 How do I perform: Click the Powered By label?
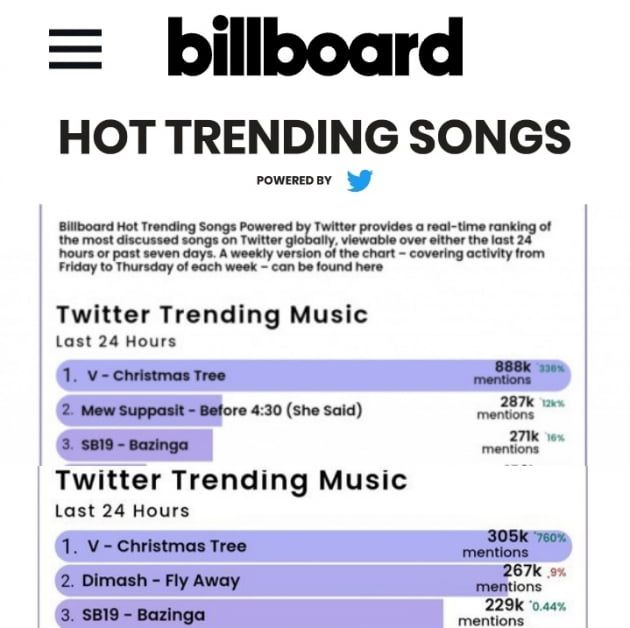point(294,181)
